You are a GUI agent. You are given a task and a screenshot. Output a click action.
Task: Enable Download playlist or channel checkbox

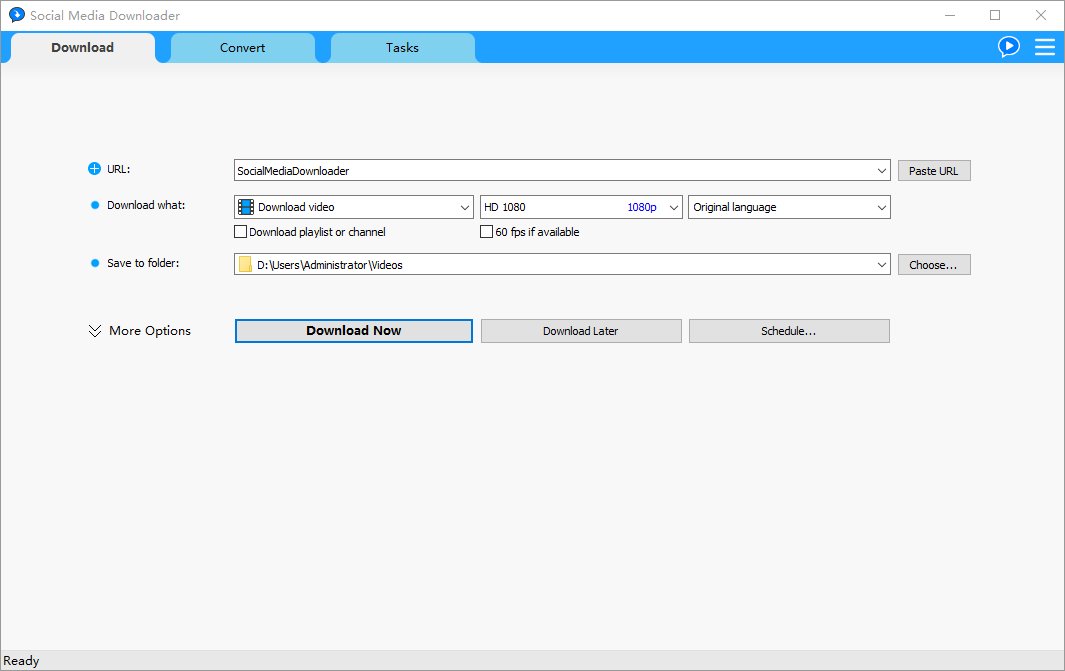240,232
